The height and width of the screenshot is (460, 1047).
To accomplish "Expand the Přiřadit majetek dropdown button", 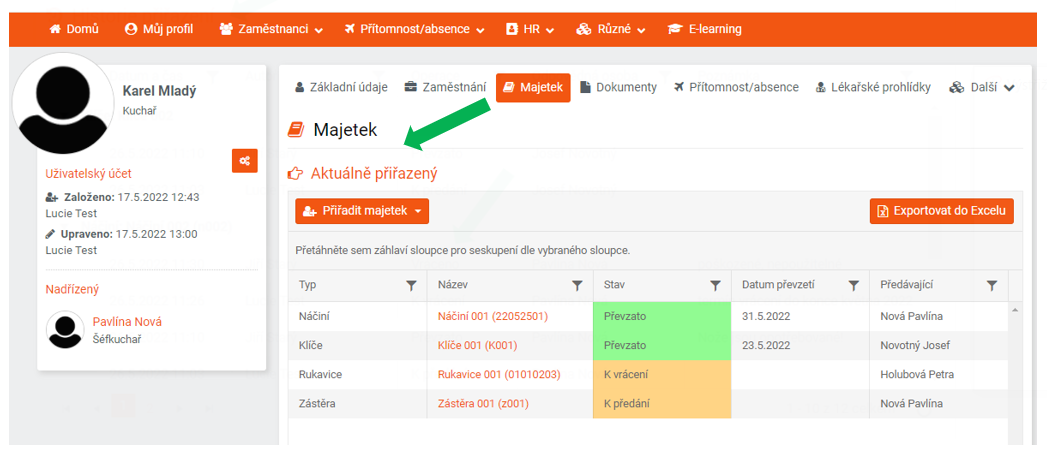I will click(362, 211).
